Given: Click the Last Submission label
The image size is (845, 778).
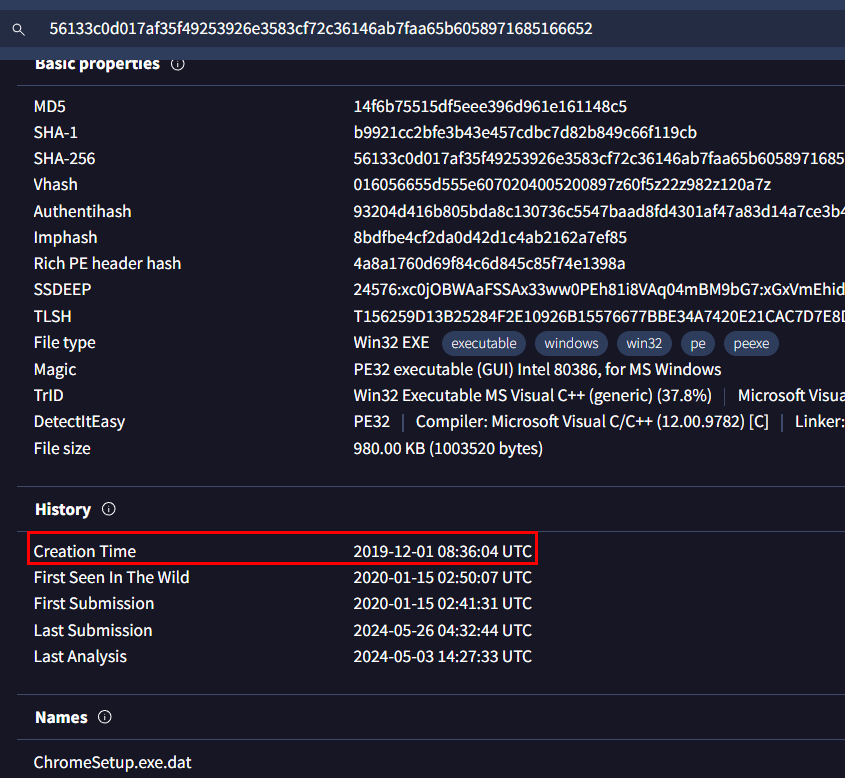Looking at the screenshot, I should (93, 630).
